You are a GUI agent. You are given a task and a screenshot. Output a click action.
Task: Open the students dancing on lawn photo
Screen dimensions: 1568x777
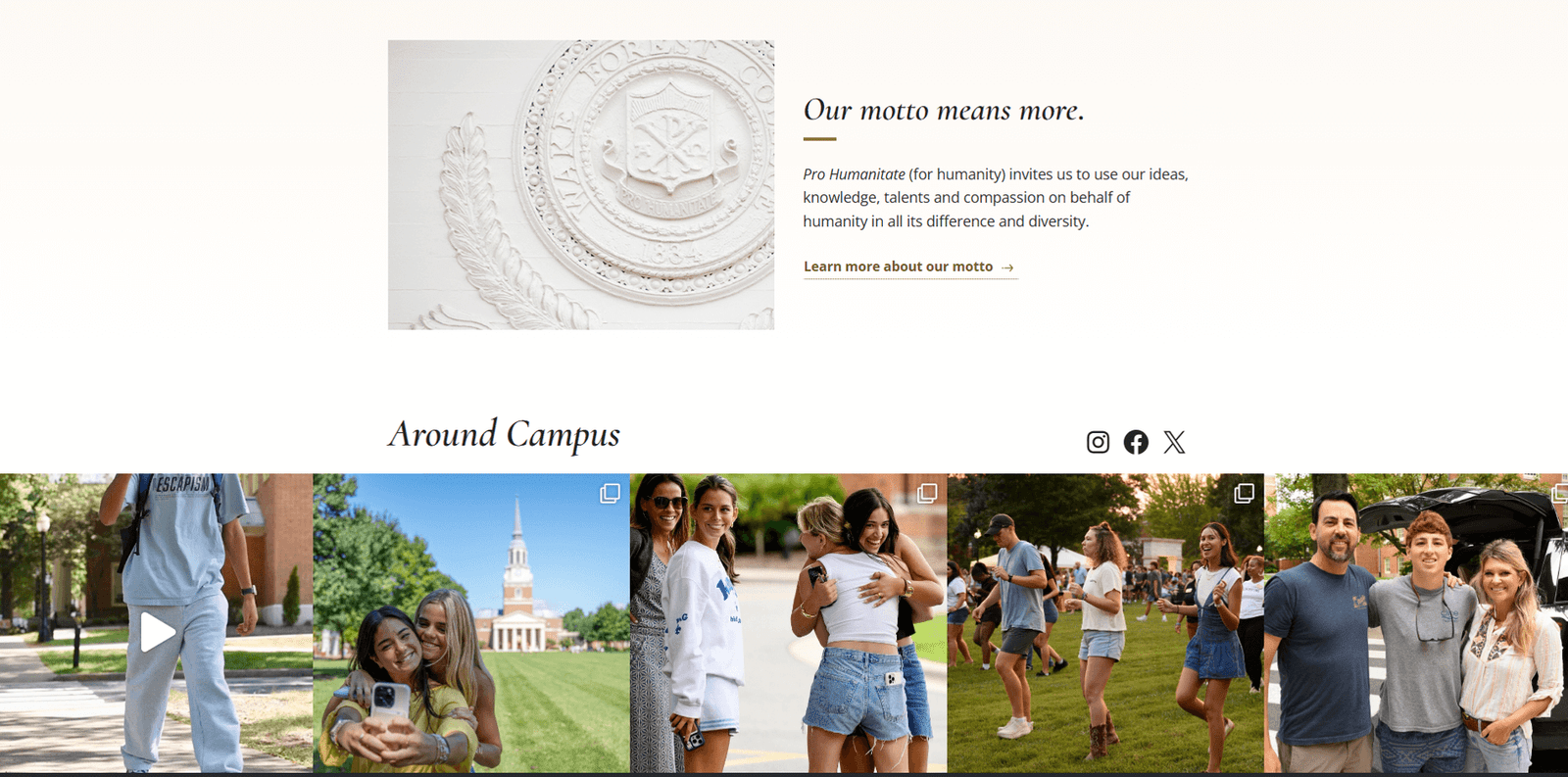tap(1105, 623)
